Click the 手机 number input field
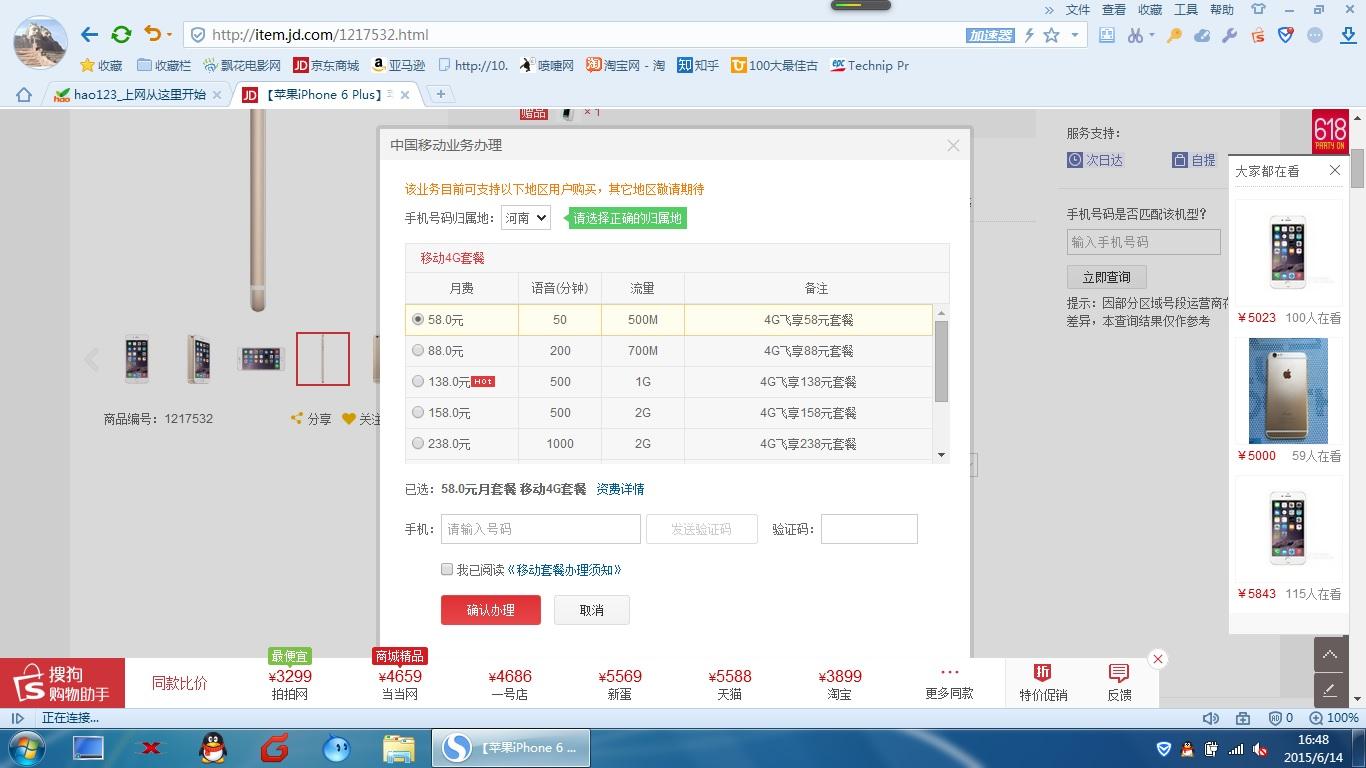The width and height of the screenshot is (1366, 768). click(x=541, y=529)
